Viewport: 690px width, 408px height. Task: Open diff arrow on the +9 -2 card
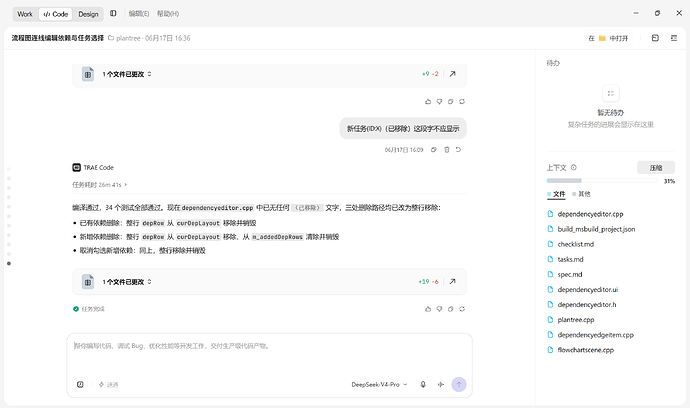point(452,74)
